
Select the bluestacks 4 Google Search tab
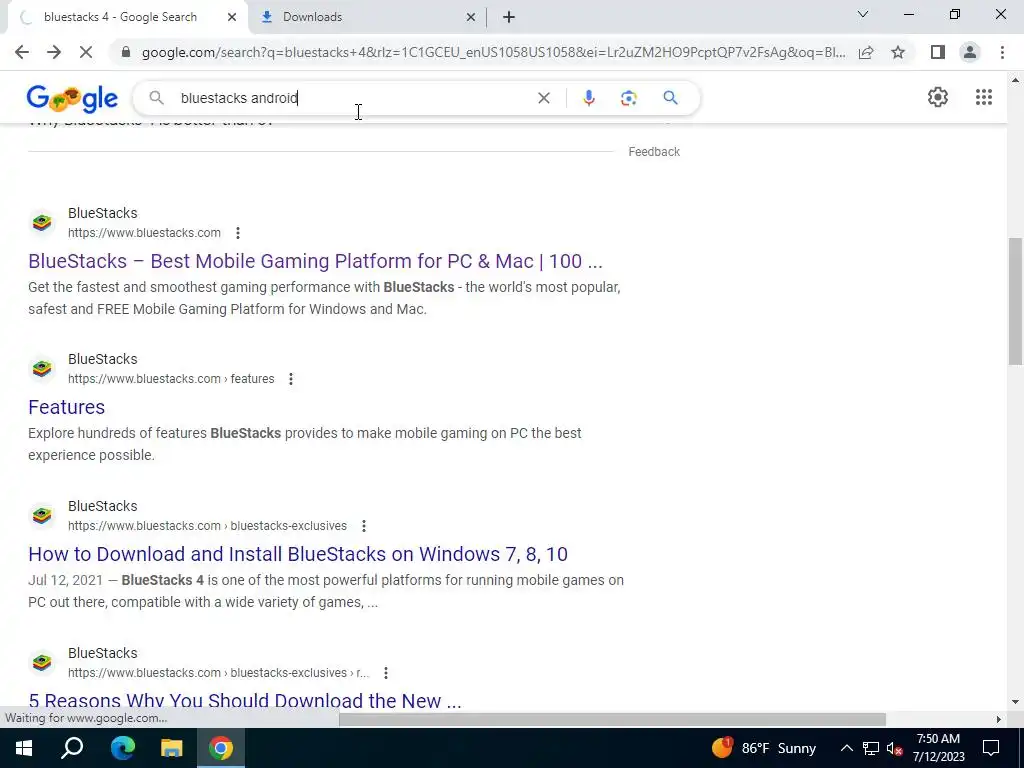pyautogui.click(x=127, y=17)
